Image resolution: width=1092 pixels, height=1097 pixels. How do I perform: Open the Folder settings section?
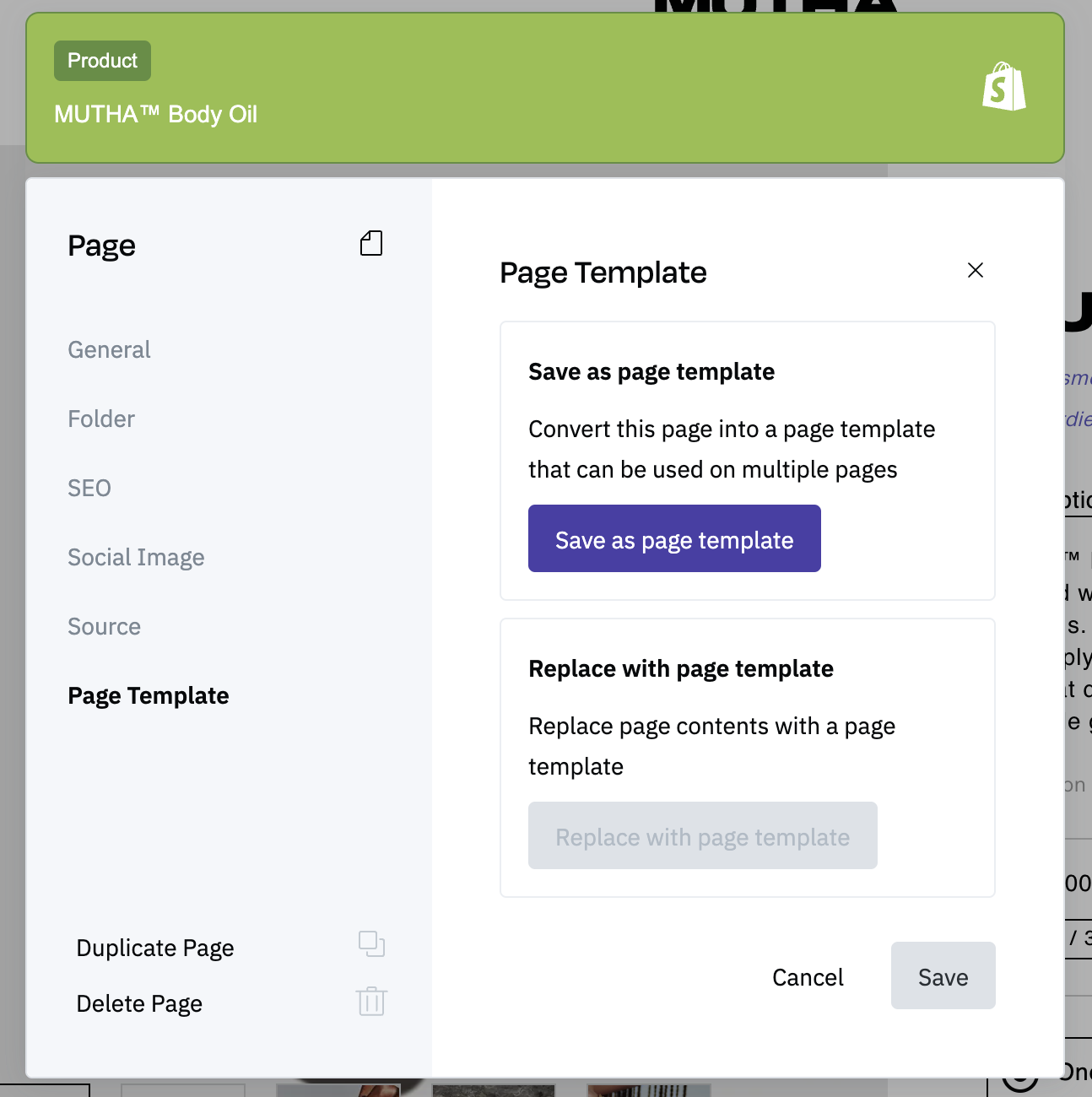101,419
